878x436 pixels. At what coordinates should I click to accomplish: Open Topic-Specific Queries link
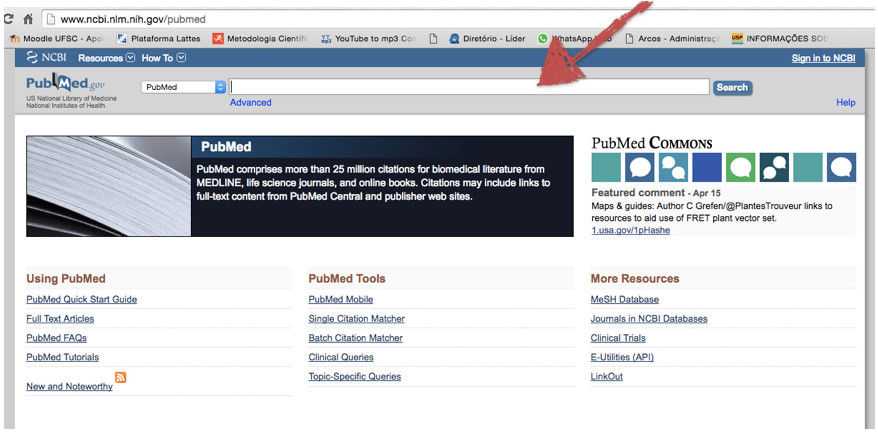[x=354, y=376]
